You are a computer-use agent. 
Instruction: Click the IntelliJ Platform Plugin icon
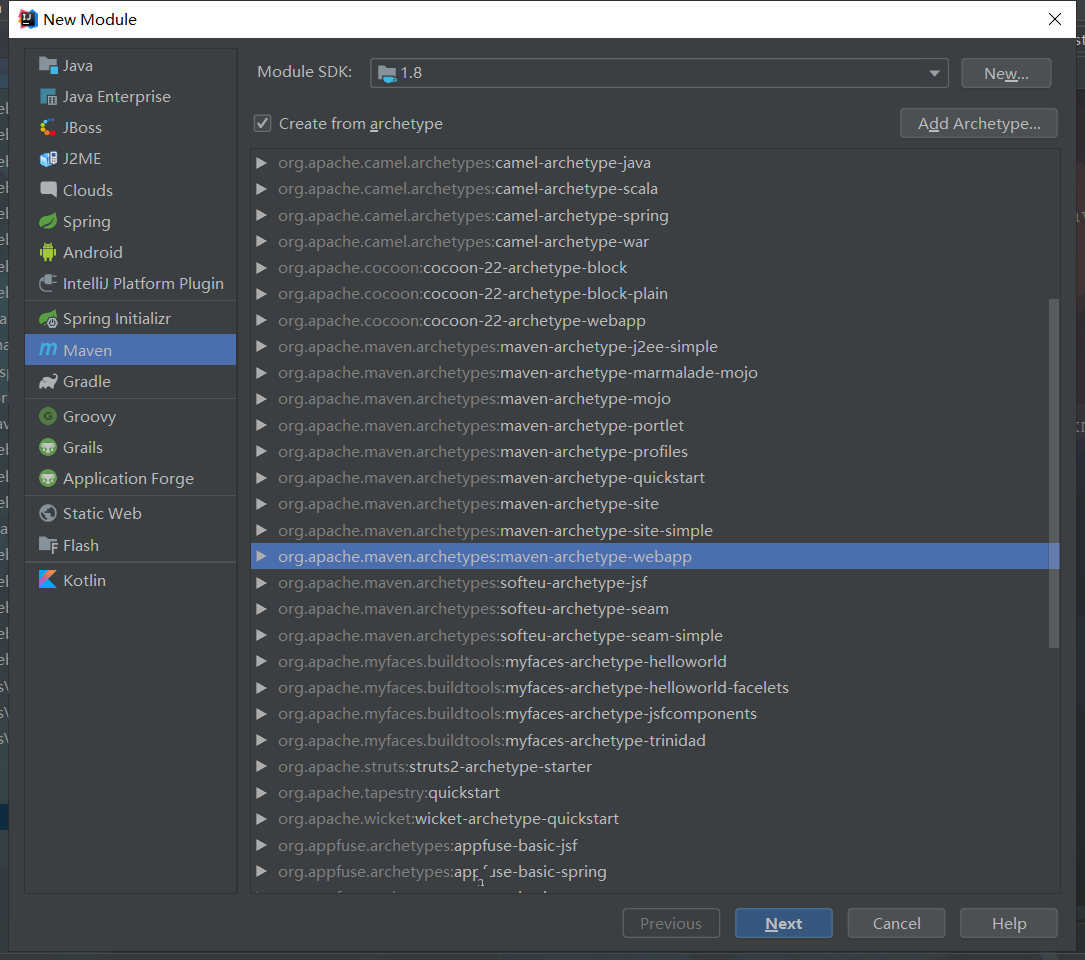48,283
